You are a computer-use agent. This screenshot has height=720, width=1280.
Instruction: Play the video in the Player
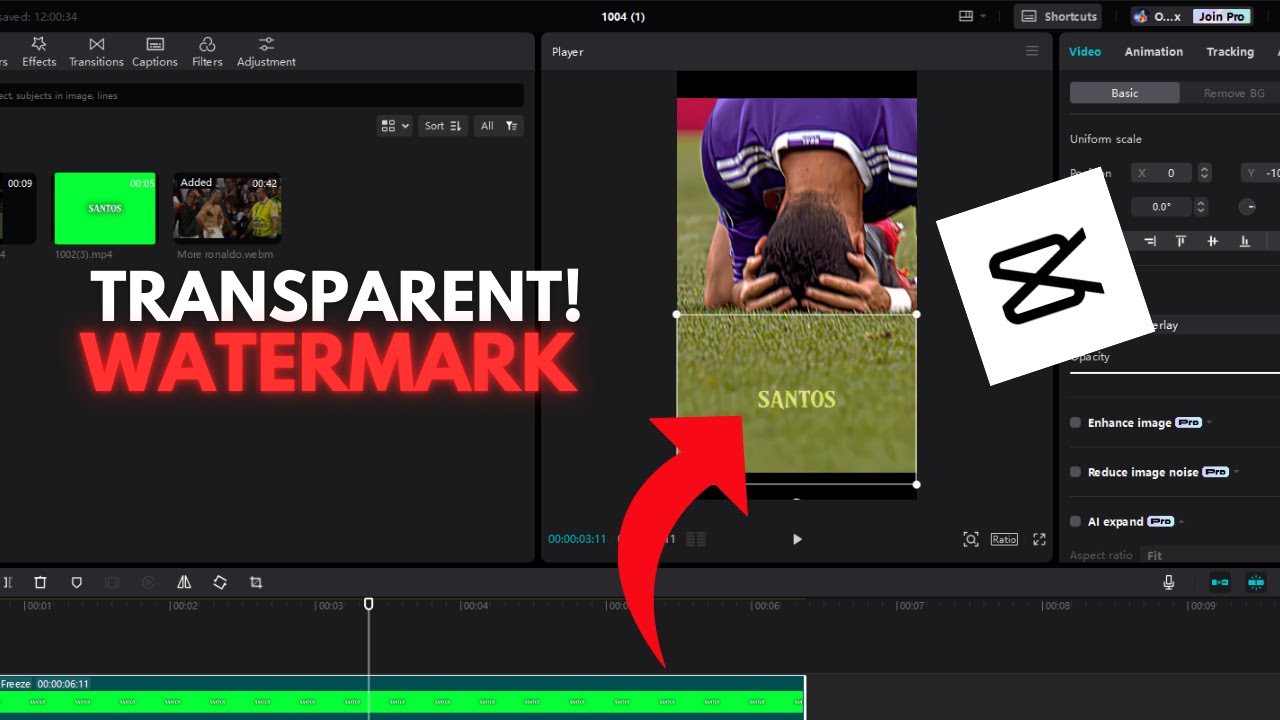(x=797, y=539)
